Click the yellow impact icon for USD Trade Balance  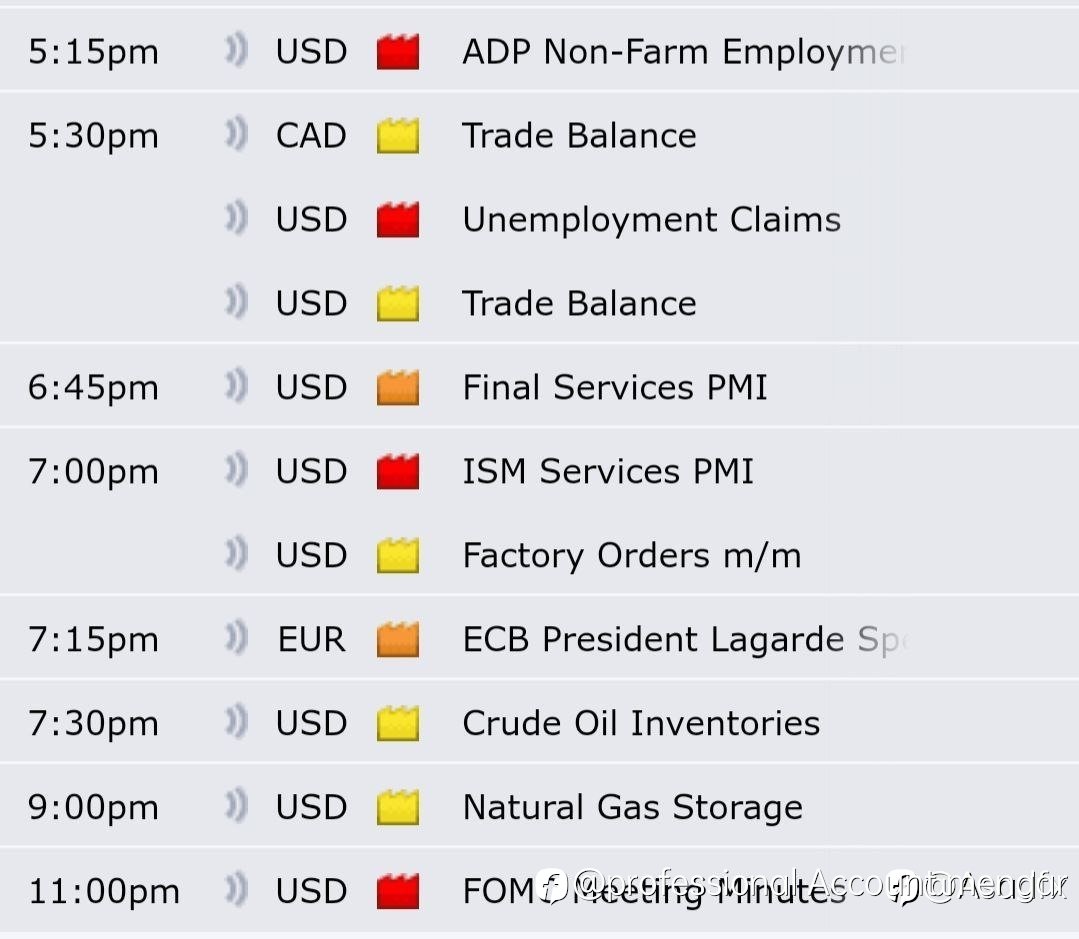(398, 303)
